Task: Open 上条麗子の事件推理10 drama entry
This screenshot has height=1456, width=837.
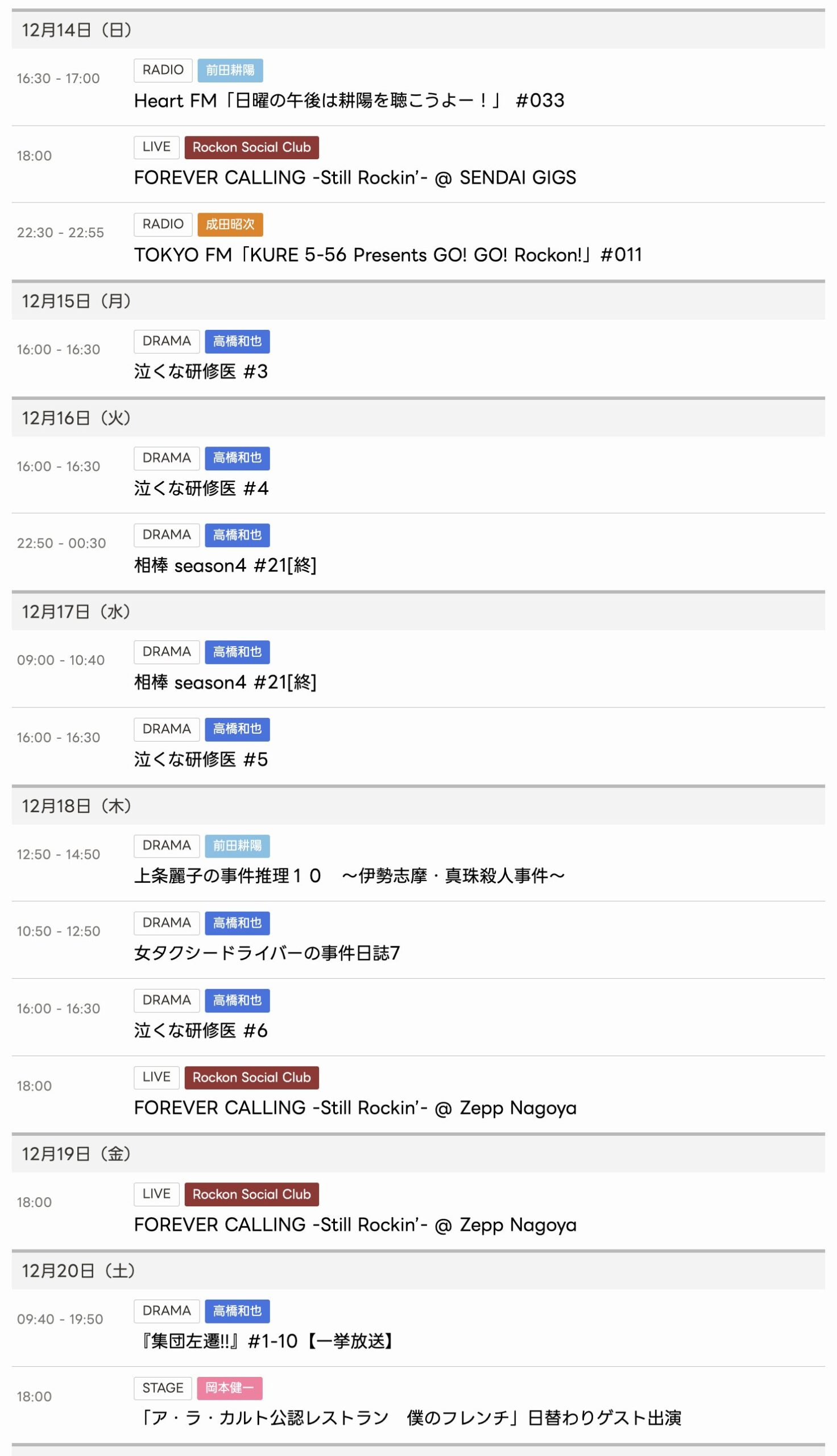Action: 349,875
